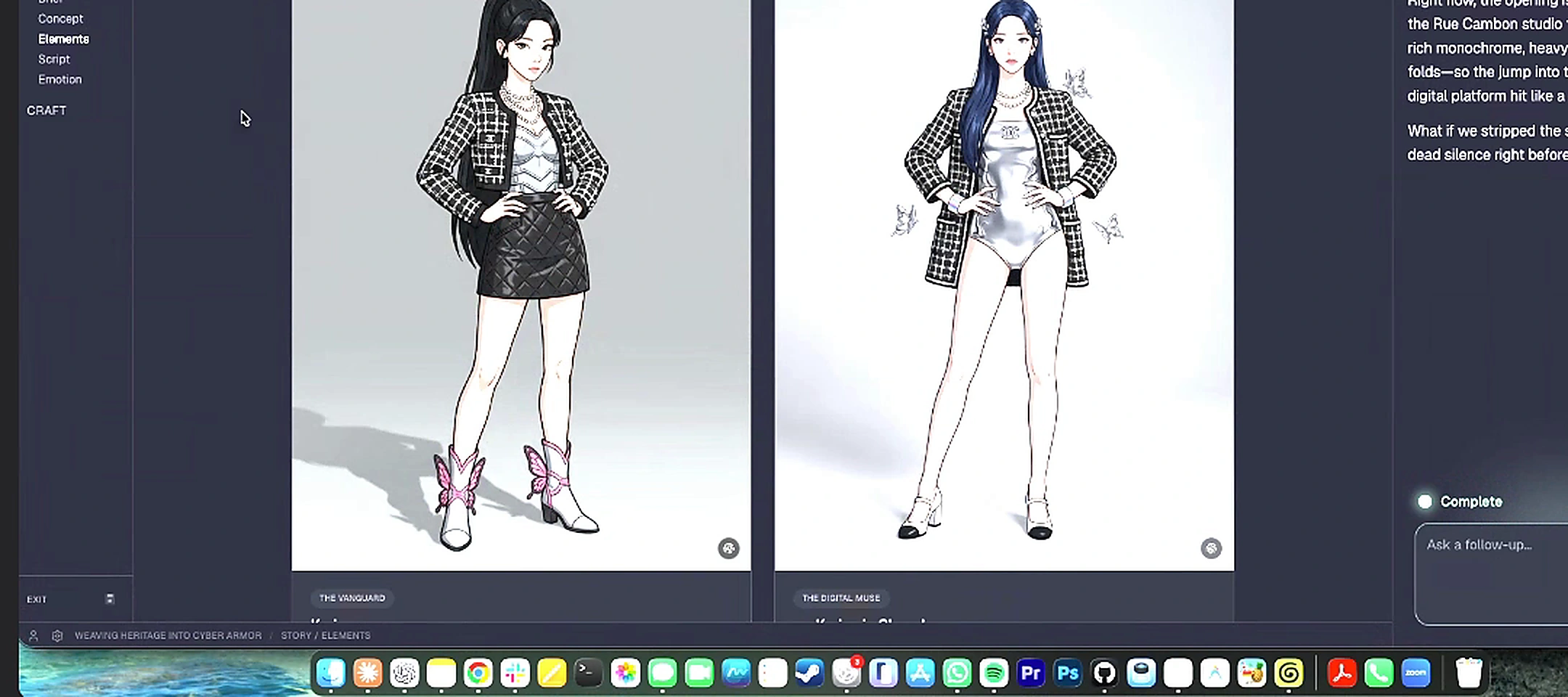Open Photos from the dock
Screen dimensions: 1568x697
coord(626,673)
